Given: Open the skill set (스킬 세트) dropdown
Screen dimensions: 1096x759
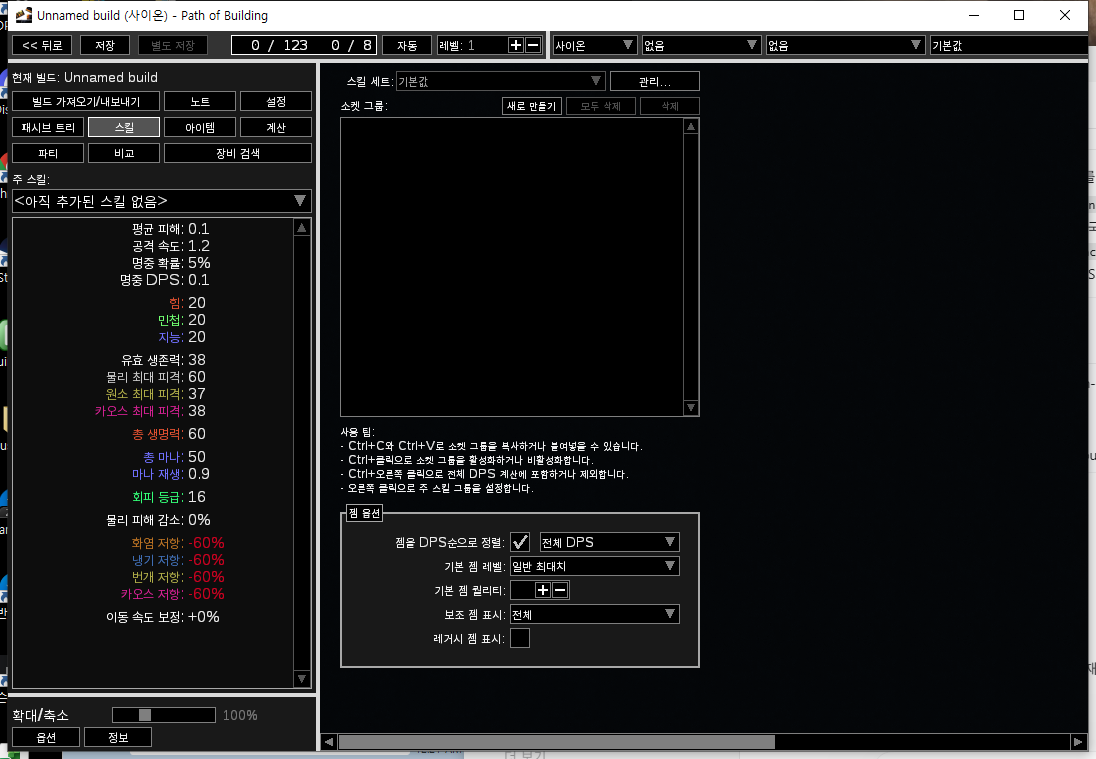Looking at the screenshot, I should (500, 81).
